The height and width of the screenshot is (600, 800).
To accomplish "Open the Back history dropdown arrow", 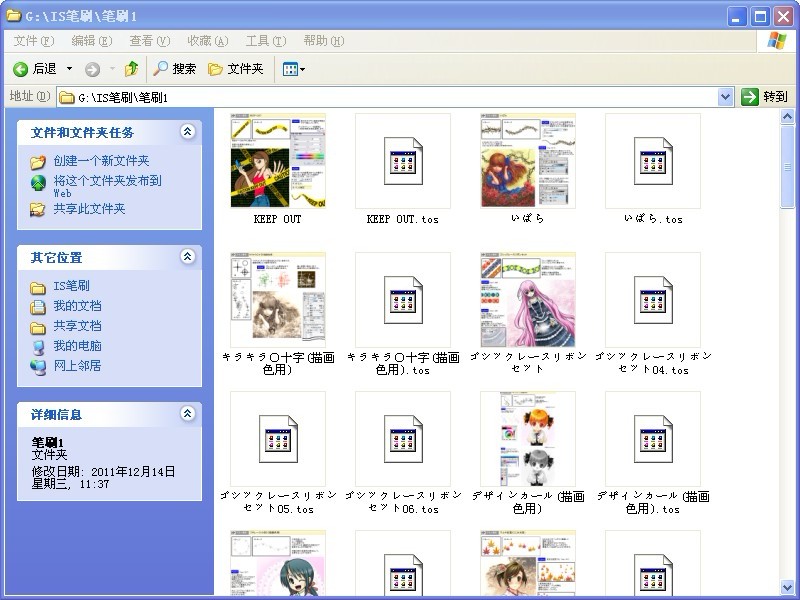I will (69, 69).
